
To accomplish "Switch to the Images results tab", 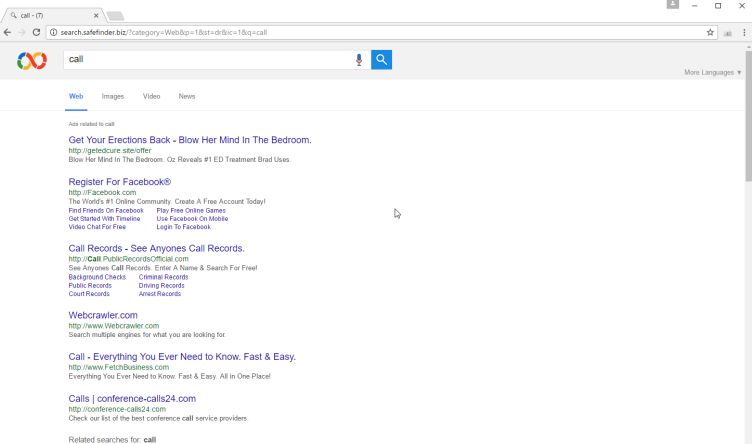I will [113, 96].
